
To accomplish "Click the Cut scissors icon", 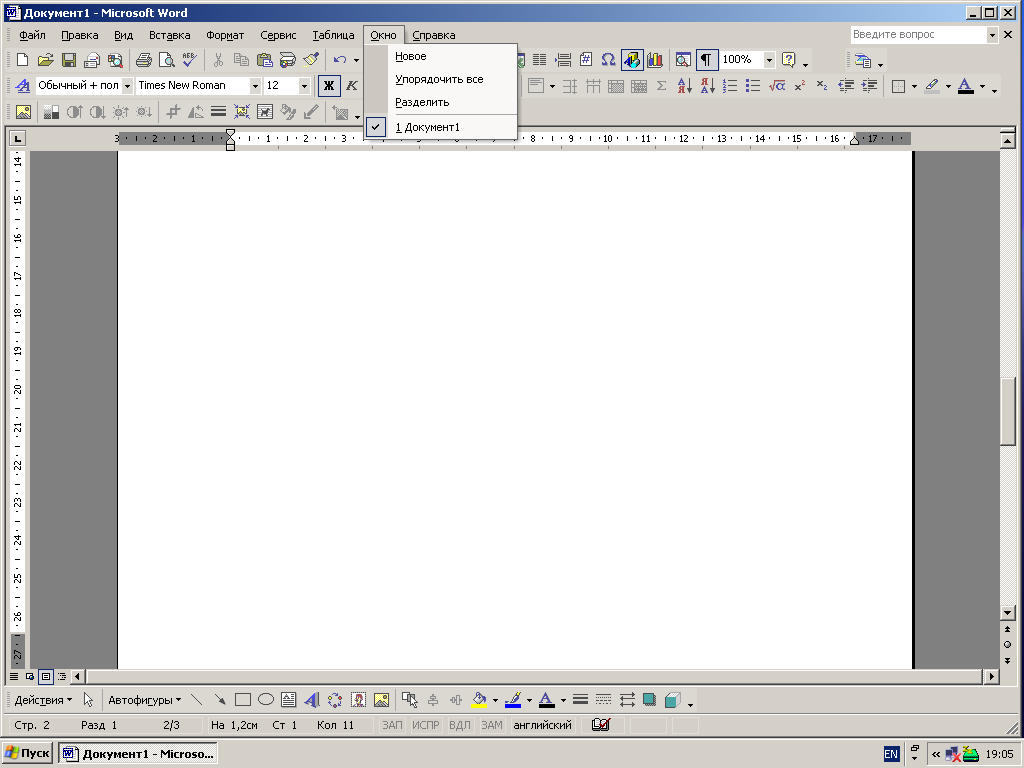I will [x=218, y=60].
